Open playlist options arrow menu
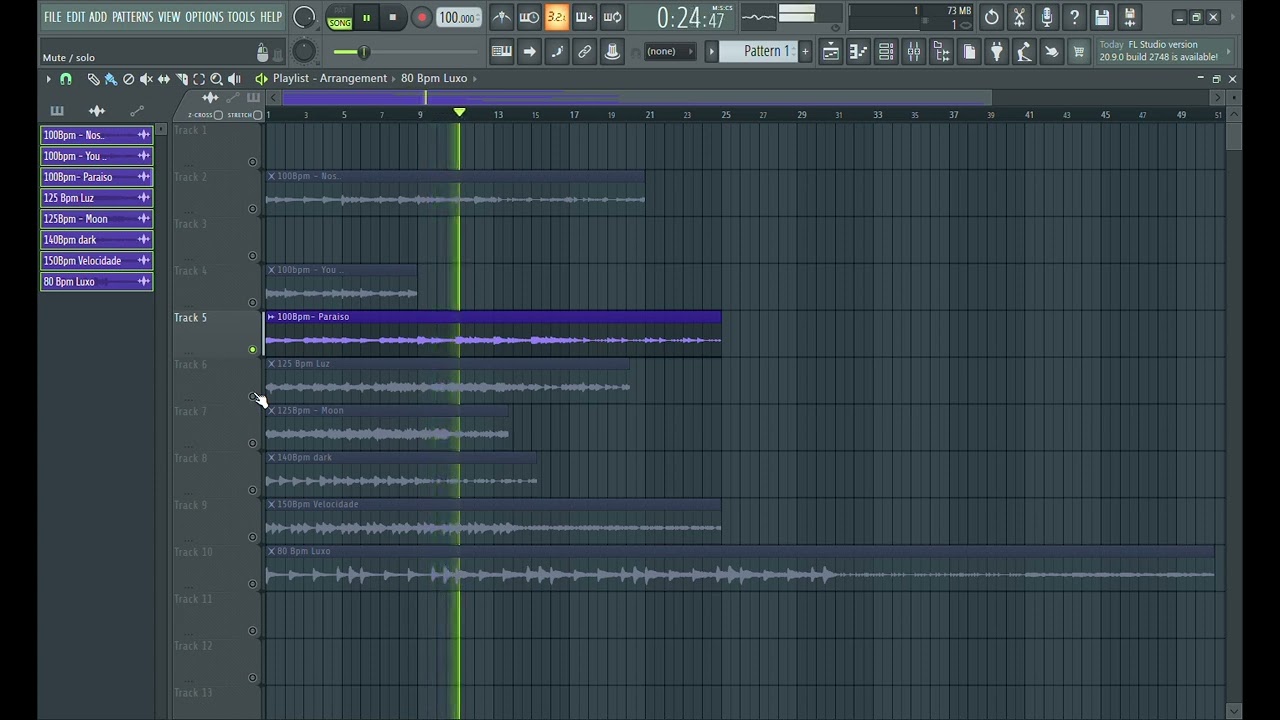The width and height of the screenshot is (1280, 720). [47, 79]
